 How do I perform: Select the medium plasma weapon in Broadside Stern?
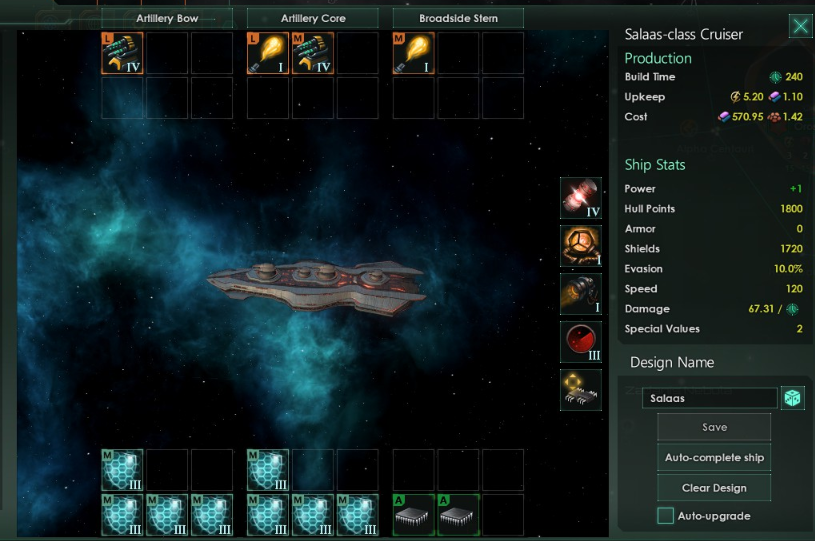(x=413, y=53)
